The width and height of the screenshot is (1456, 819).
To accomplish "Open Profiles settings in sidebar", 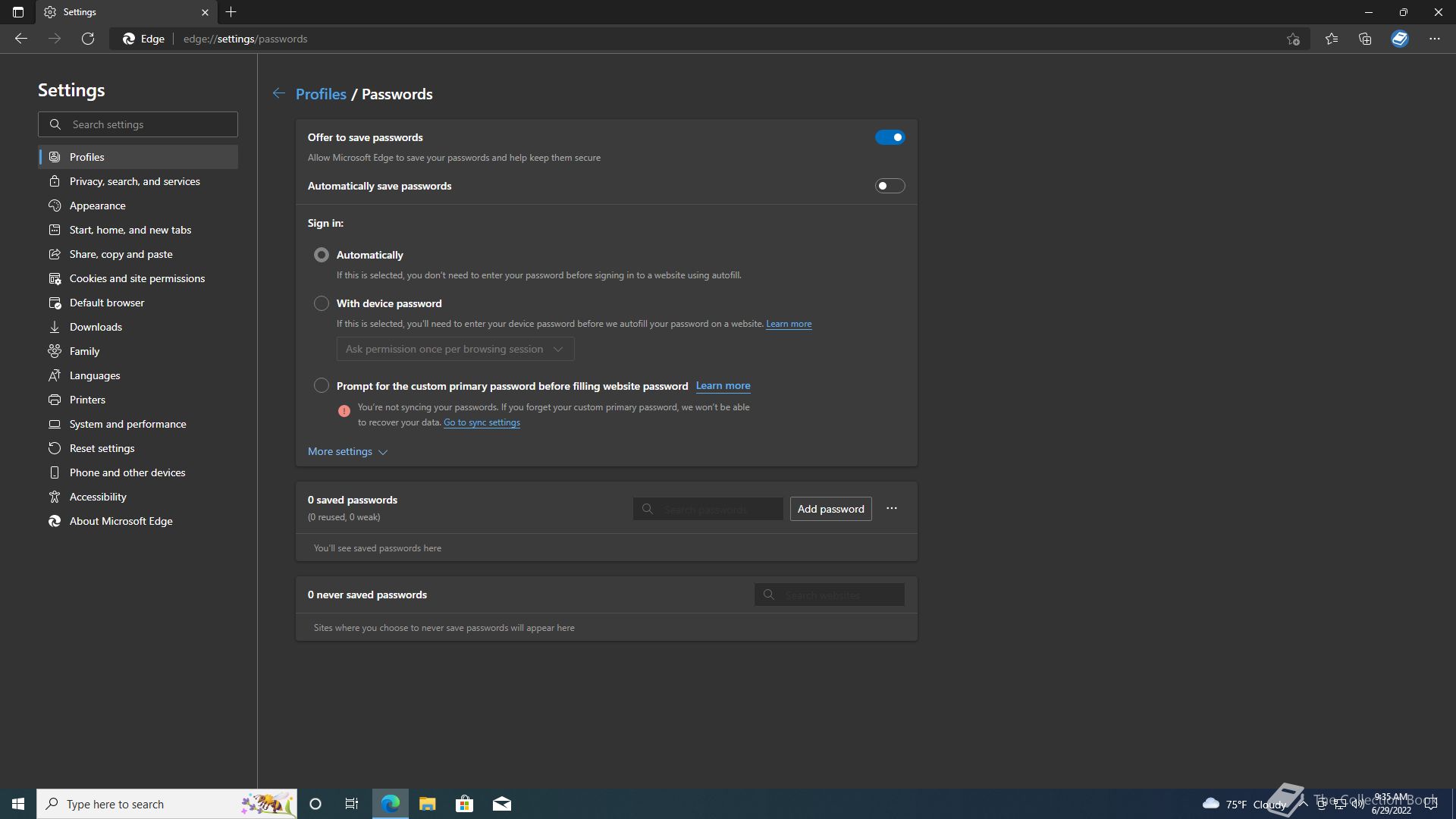I will [x=138, y=157].
